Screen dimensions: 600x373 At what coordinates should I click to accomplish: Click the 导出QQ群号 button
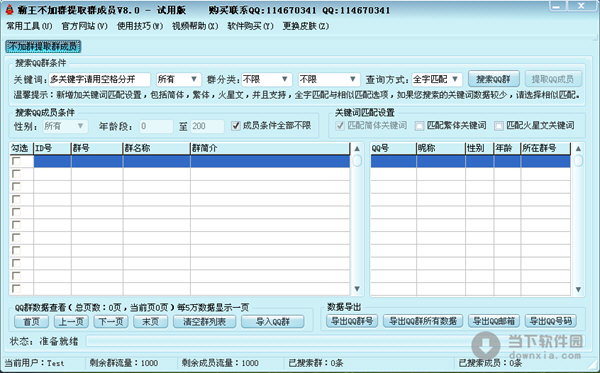352,321
